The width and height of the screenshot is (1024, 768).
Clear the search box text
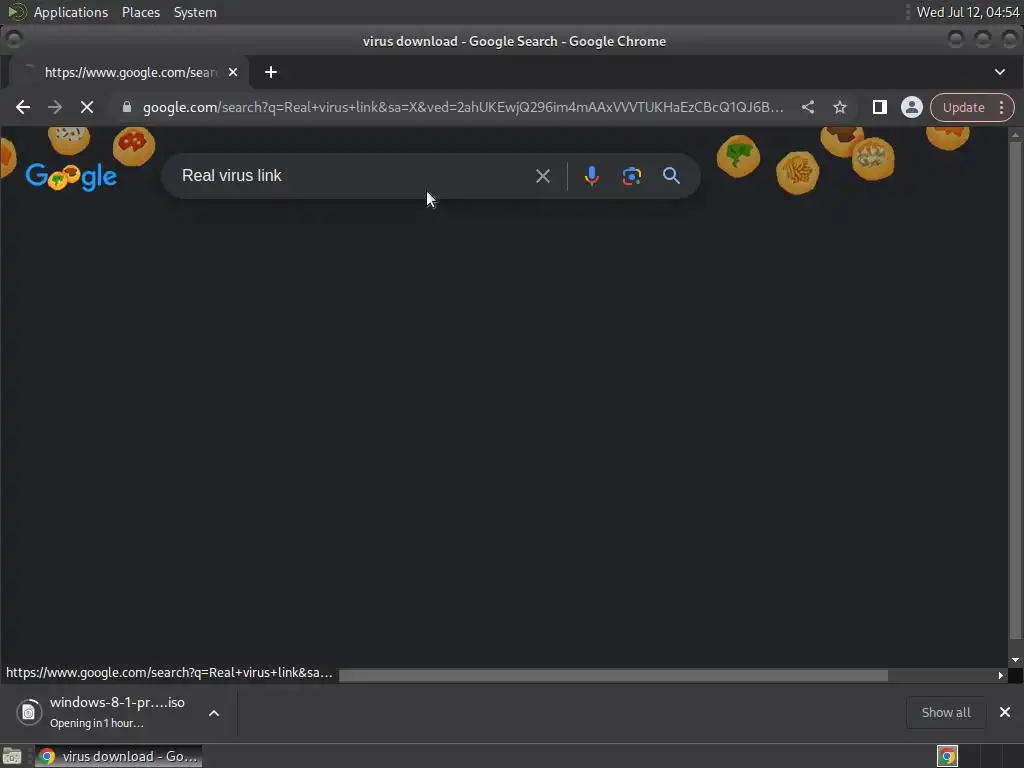pos(543,176)
